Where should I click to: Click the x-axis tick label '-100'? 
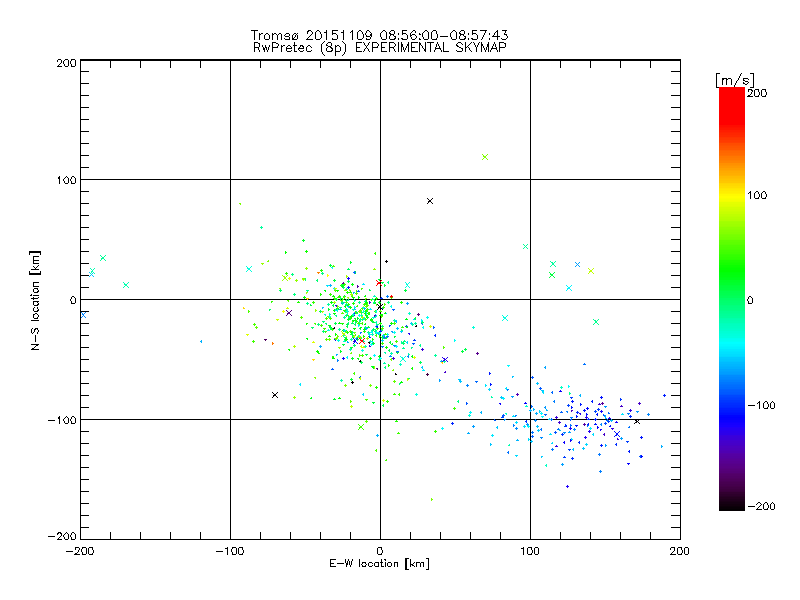(x=230, y=551)
